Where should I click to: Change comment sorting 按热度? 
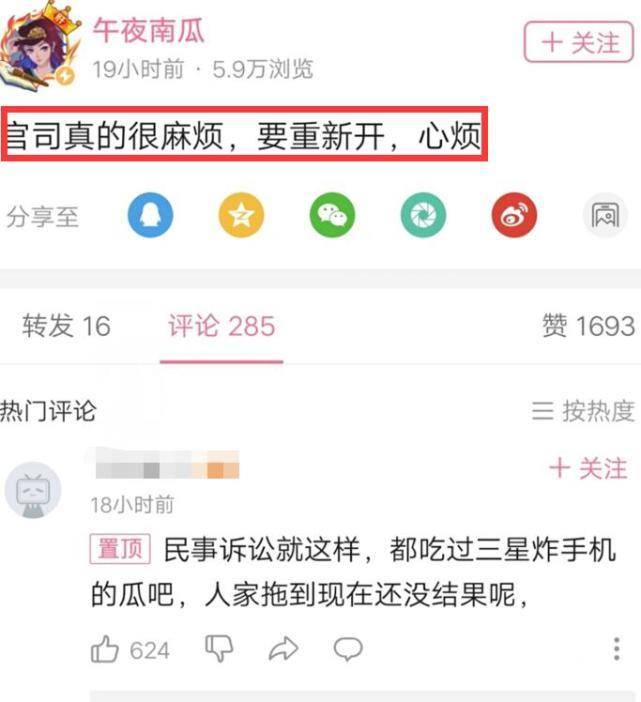pos(583,411)
